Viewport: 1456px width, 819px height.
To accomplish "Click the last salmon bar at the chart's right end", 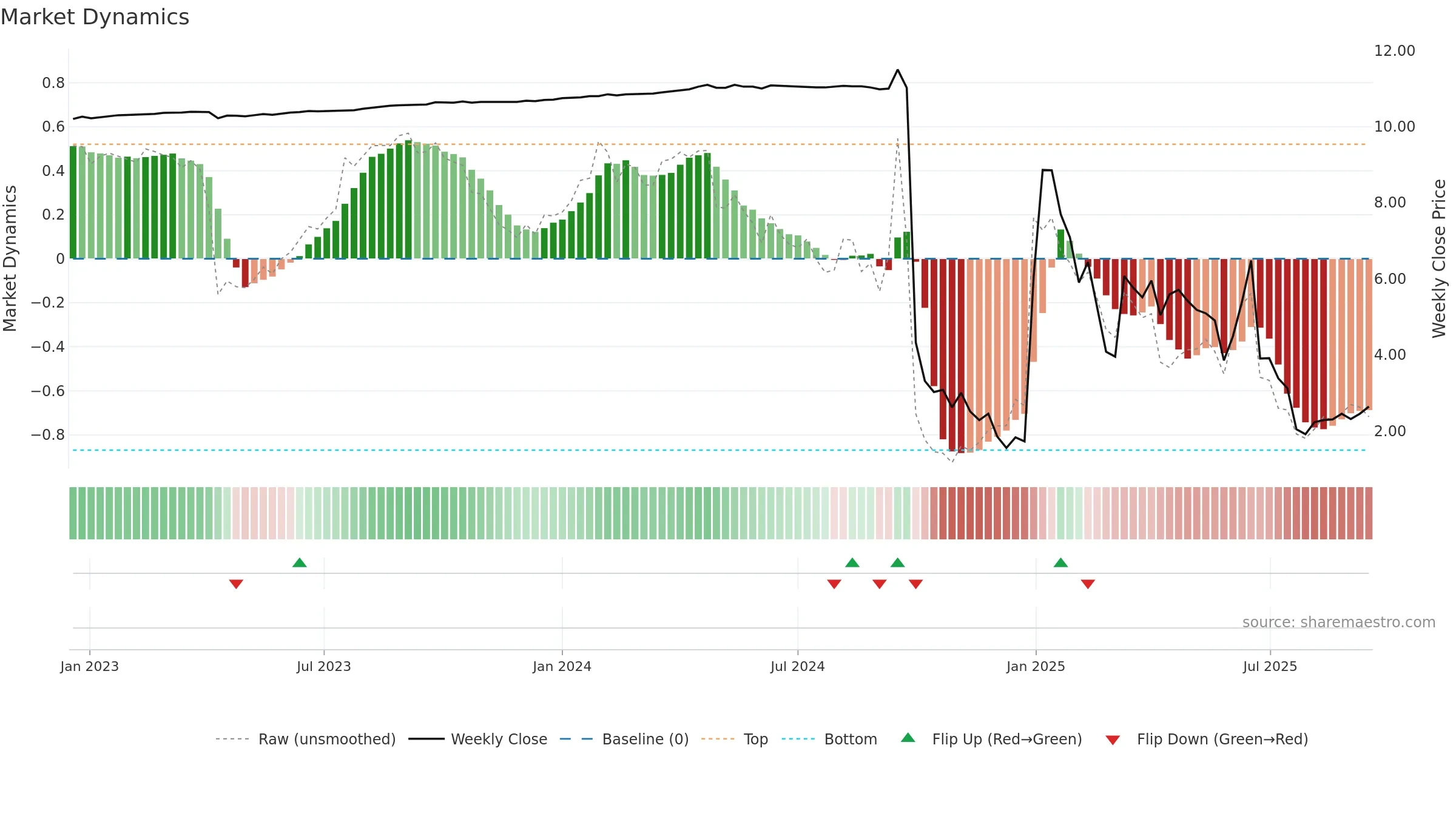I will pos(1369,334).
